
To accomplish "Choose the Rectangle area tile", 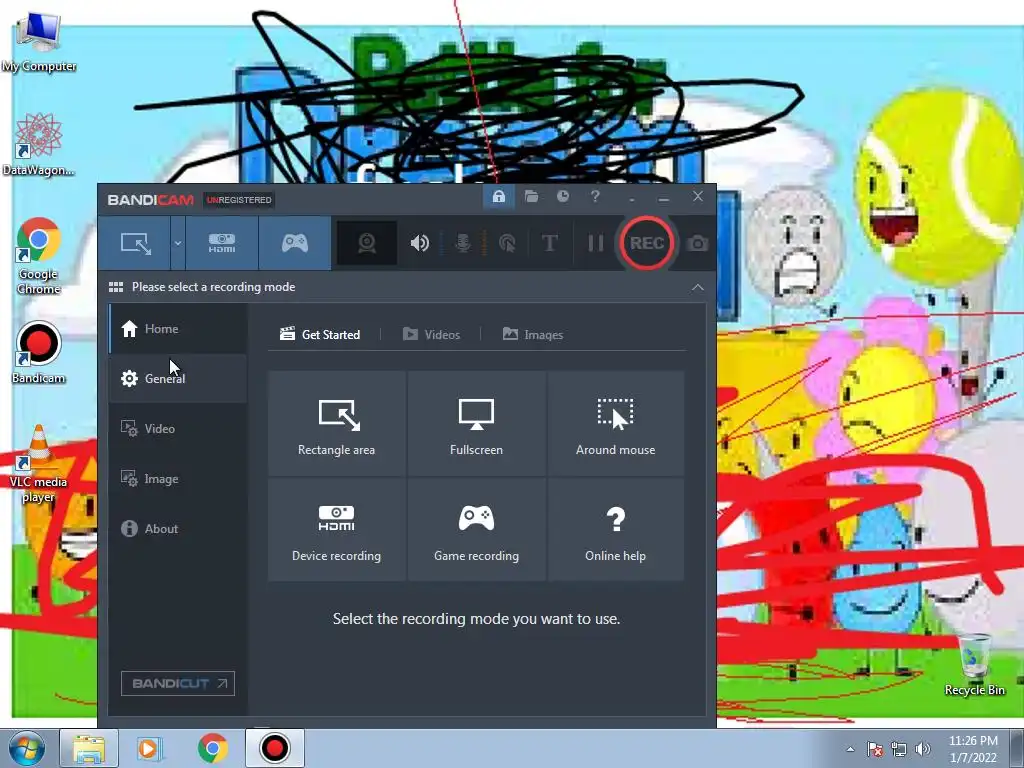I will click(x=336, y=424).
